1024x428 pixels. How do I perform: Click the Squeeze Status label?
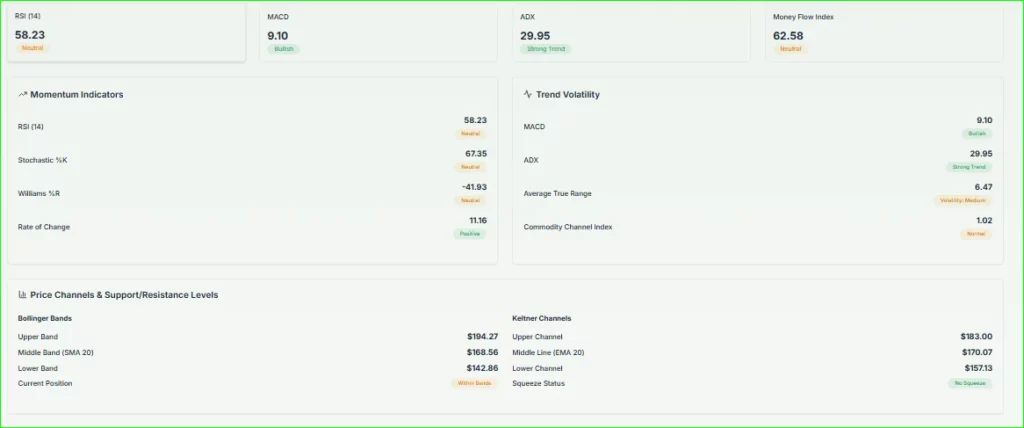point(539,384)
